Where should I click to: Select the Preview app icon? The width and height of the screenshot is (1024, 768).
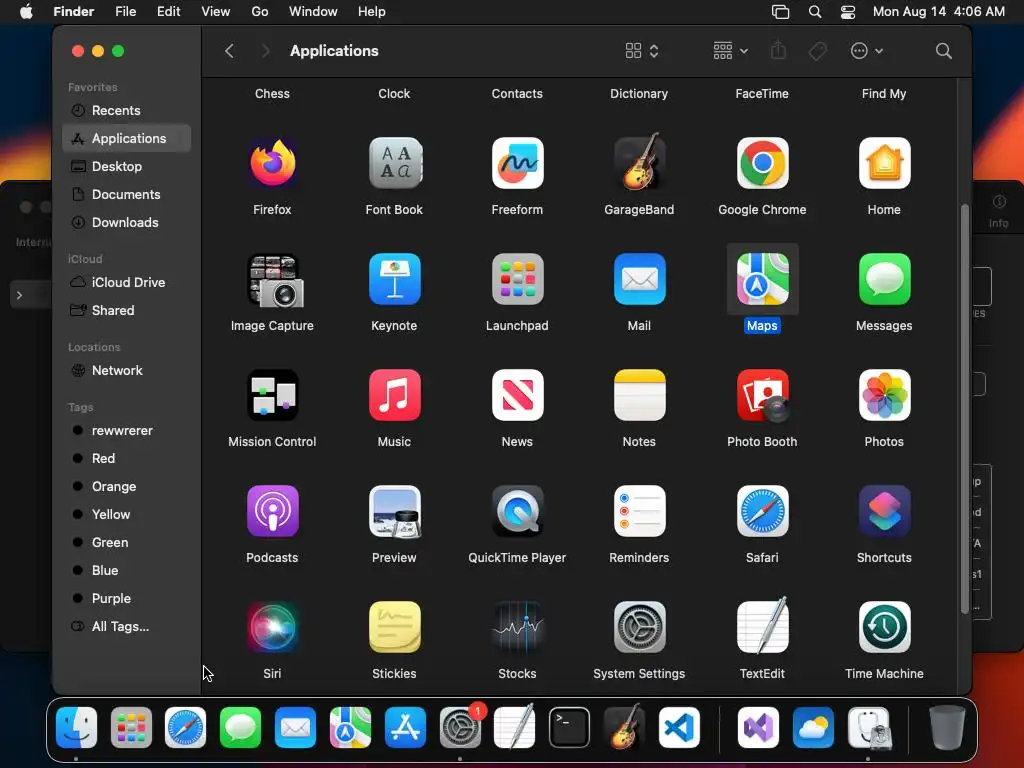click(x=394, y=511)
